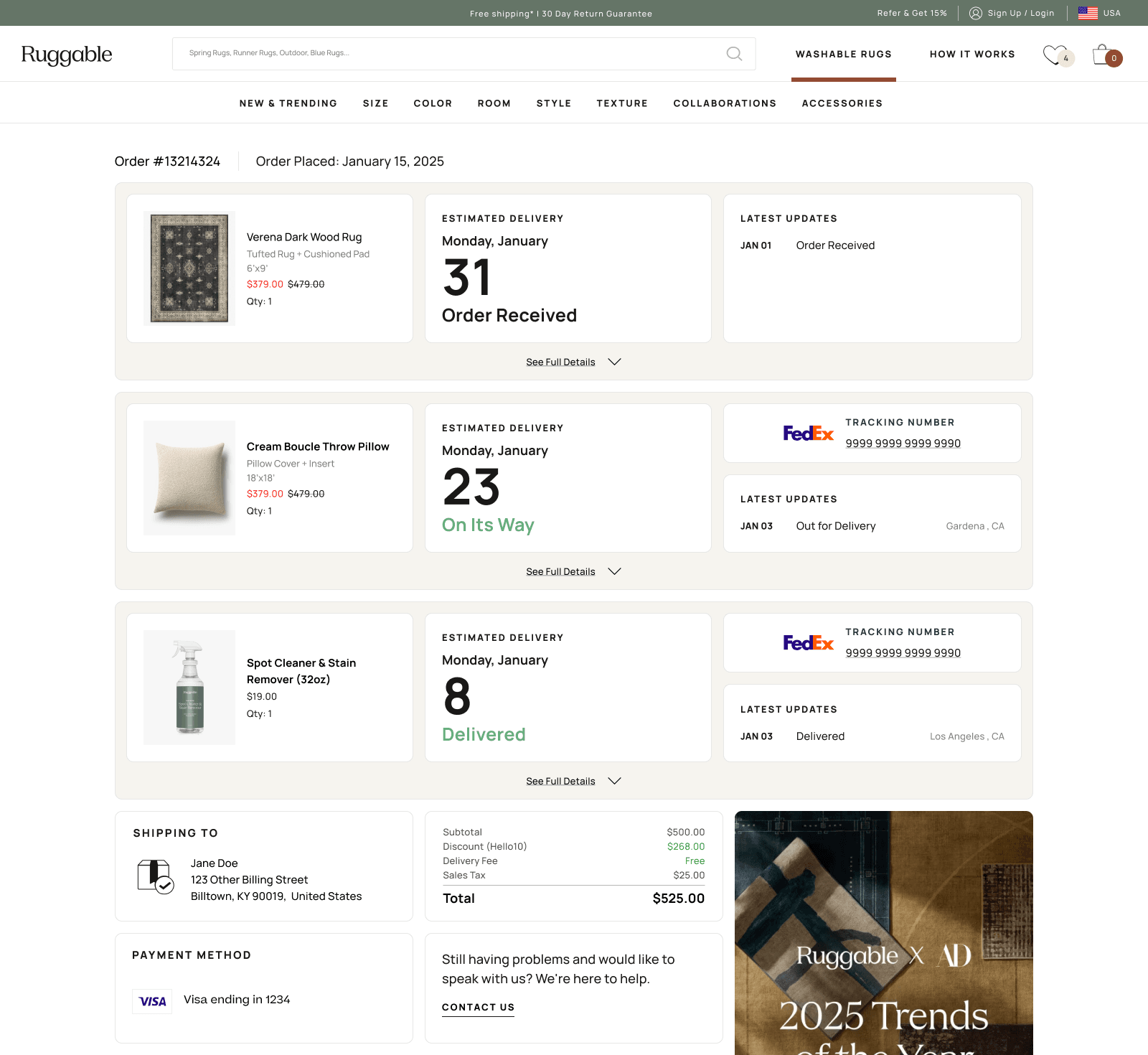1148x1055 pixels.
Task: Open Spot Cleaner tracking number link
Action: pyautogui.click(x=903, y=653)
